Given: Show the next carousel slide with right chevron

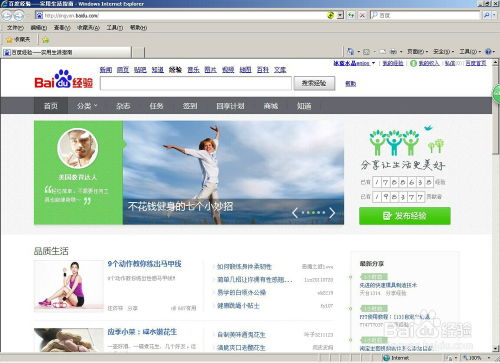Looking at the screenshot, I should 332,213.
